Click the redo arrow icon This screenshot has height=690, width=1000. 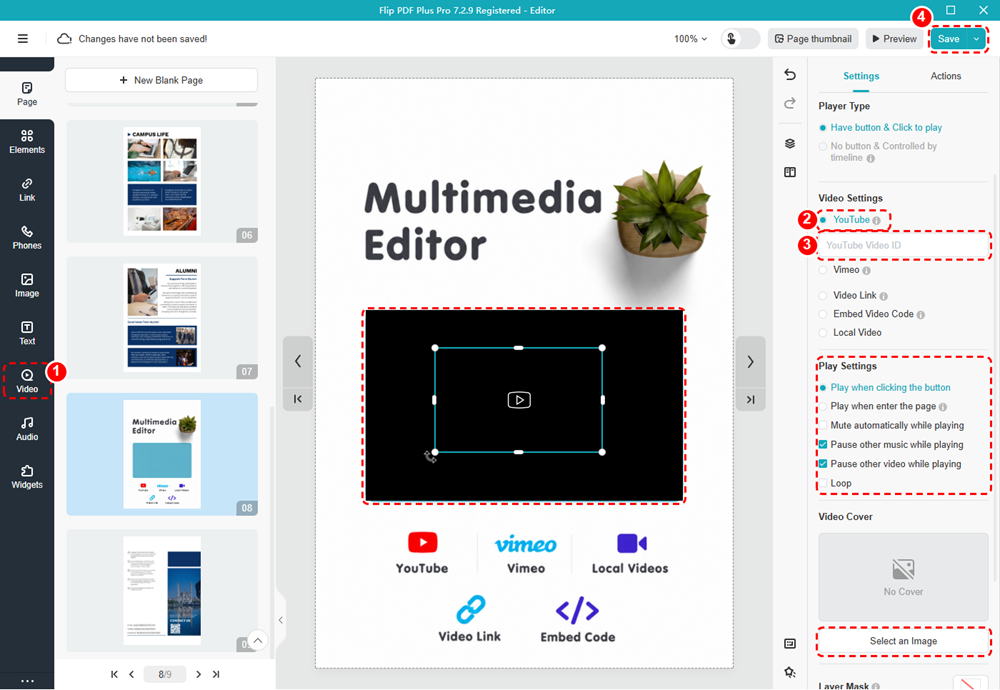pos(790,103)
